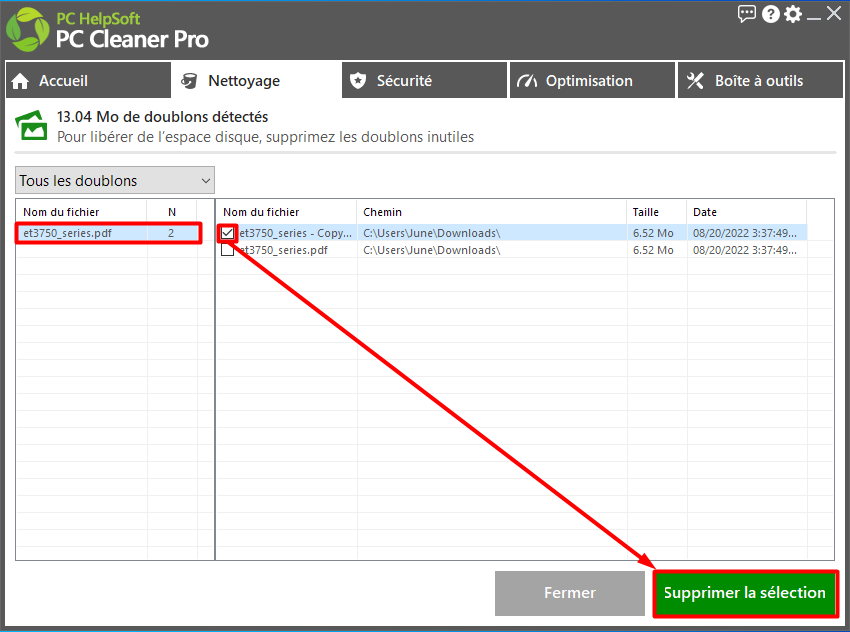
Task: Click the duplicate count 2 in left list
Action: [171, 233]
